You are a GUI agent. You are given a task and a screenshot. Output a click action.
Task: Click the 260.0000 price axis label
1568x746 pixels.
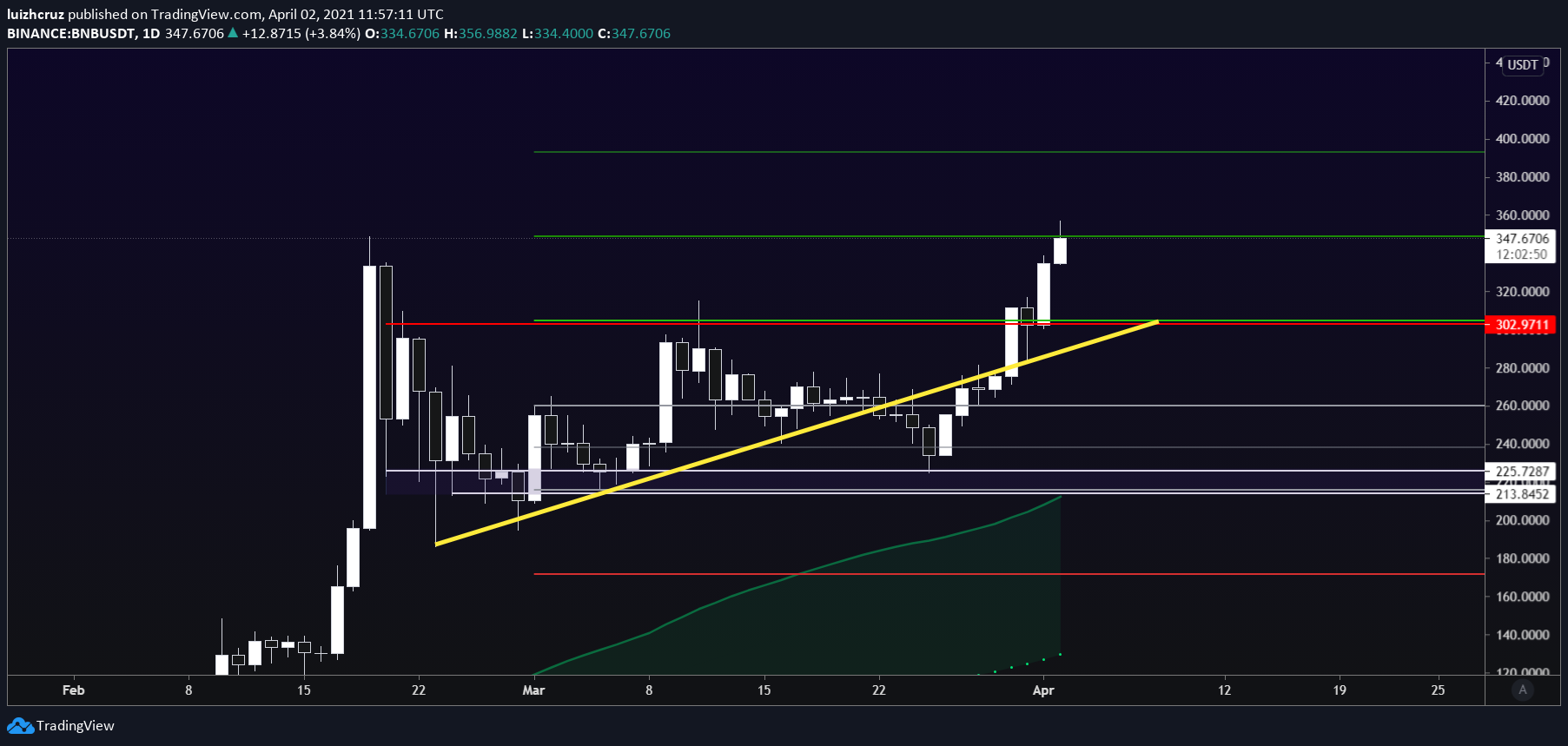click(x=1522, y=406)
